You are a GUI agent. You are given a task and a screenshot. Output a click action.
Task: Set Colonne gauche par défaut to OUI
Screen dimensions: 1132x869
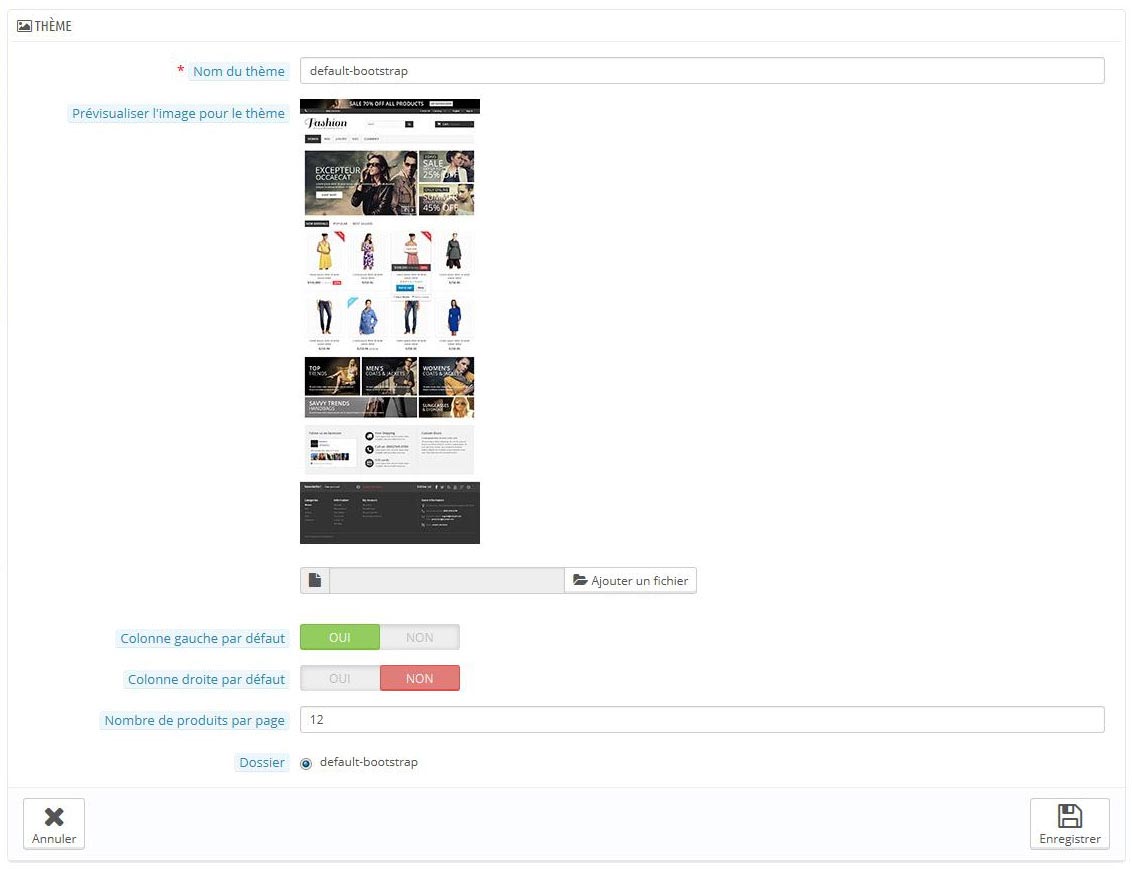point(340,637)
